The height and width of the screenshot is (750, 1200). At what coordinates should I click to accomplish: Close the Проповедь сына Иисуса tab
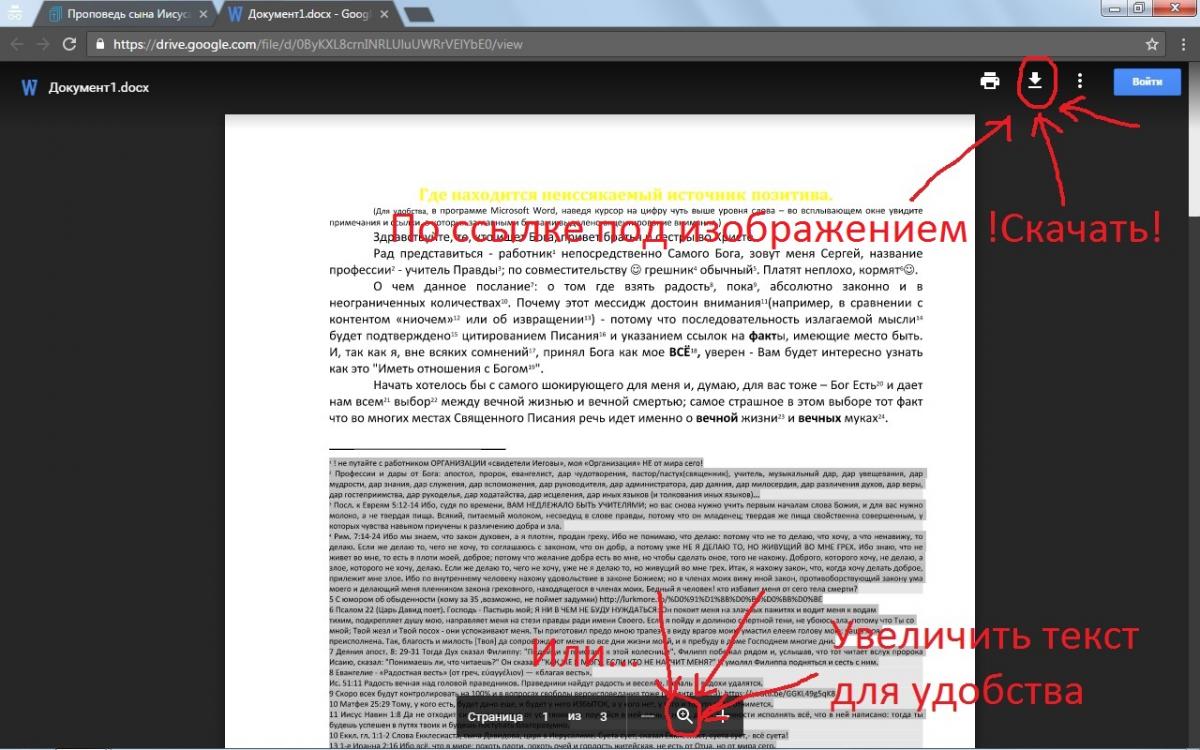pos(203,15)
